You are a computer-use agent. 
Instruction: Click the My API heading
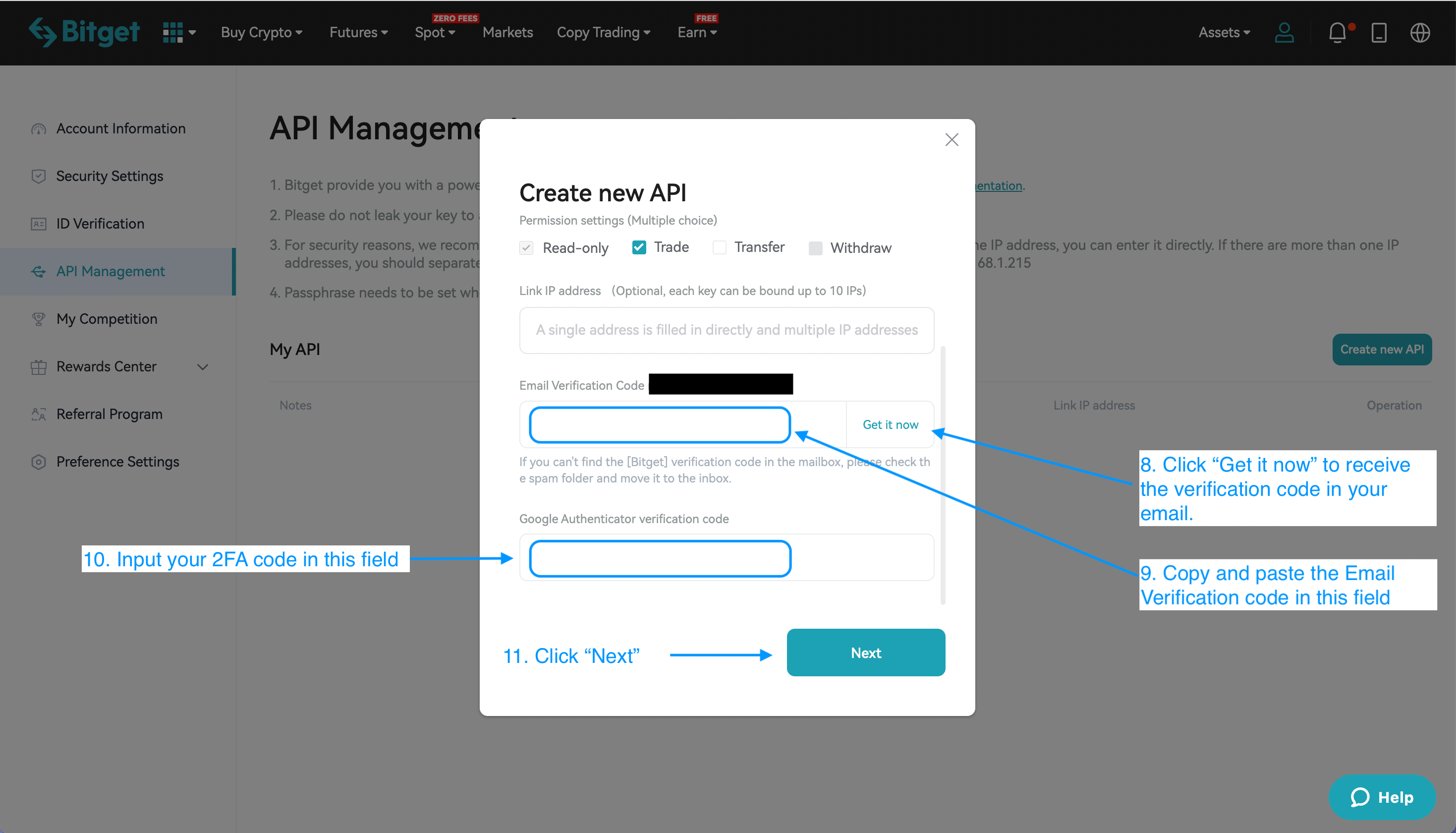tap(294, 349)
